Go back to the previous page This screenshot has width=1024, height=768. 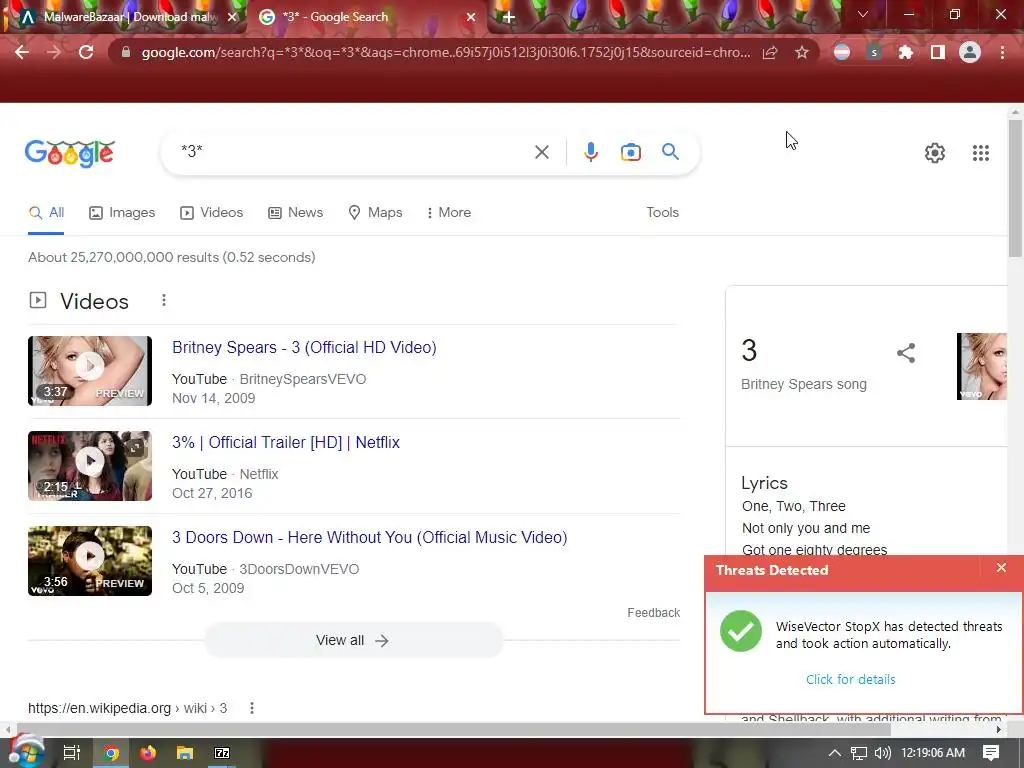click(22, 52)
